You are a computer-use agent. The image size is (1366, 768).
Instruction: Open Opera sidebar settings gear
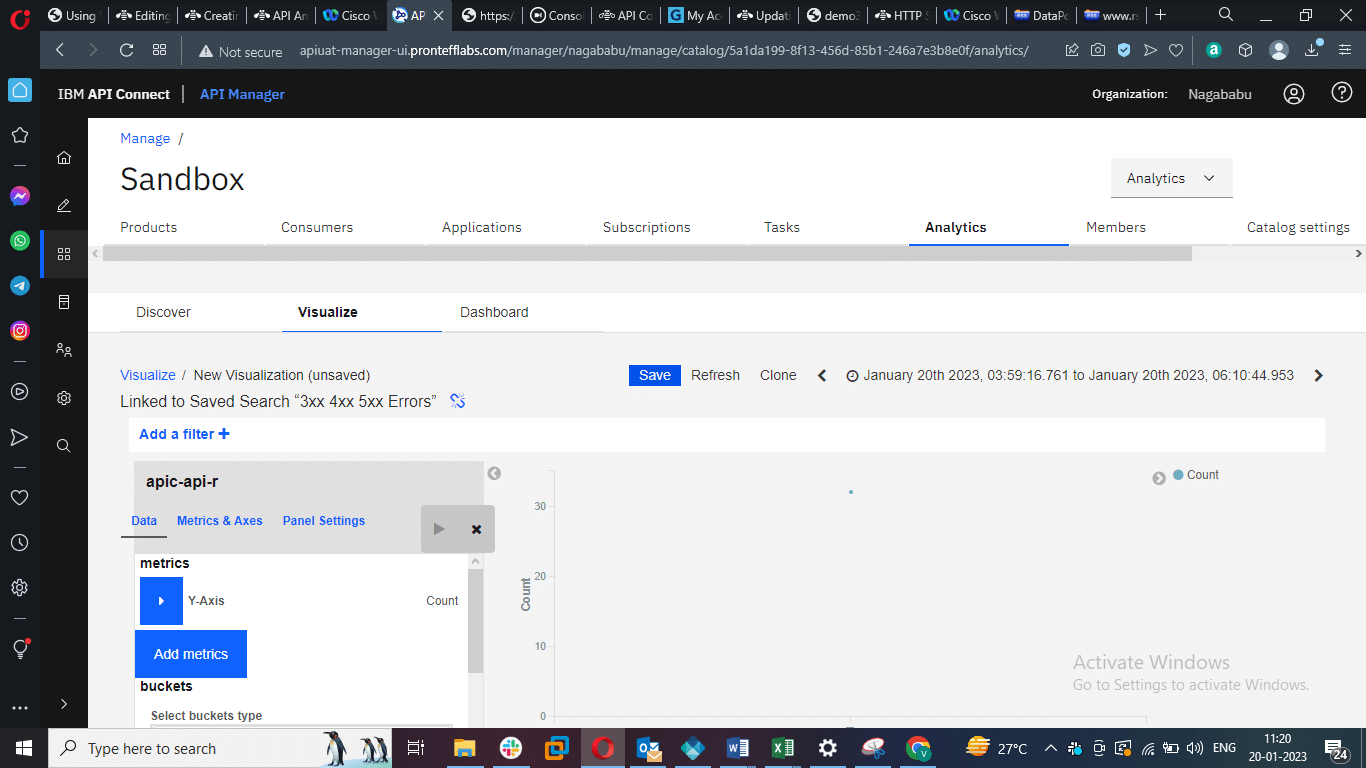click(19, 588)
